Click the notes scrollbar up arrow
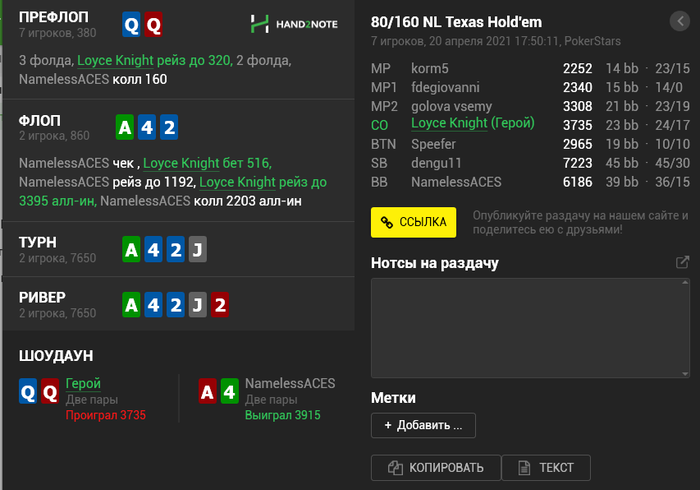The height and width of the screenshot is (490, 700). (x=685, y=282)
